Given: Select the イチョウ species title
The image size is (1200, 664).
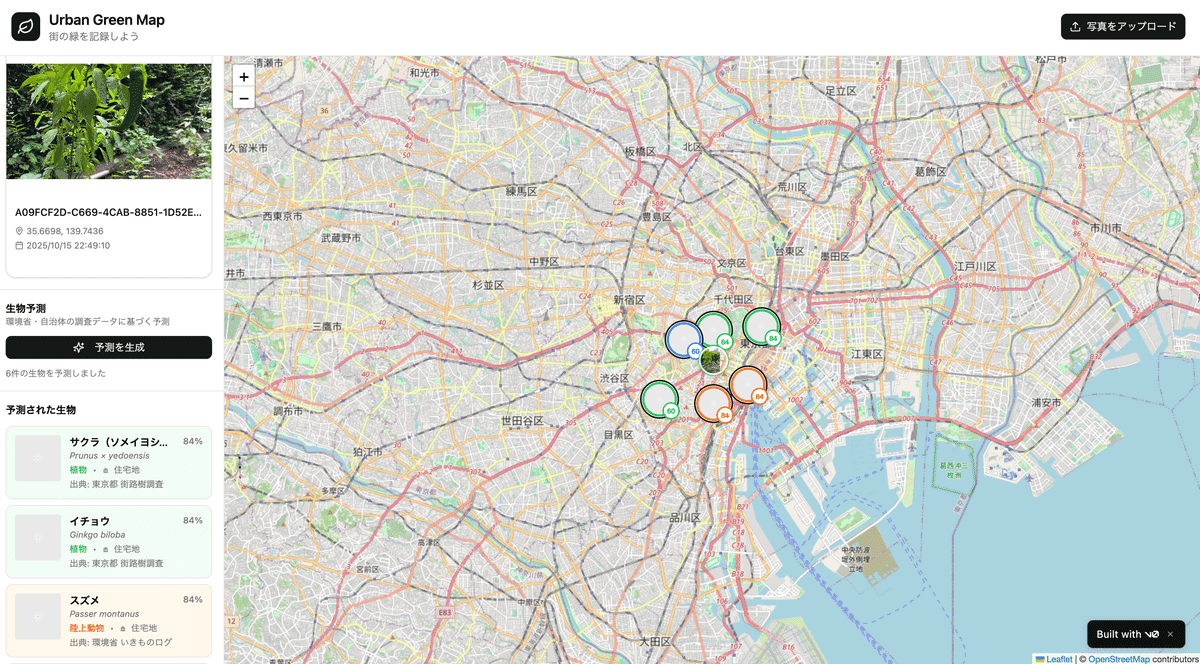Looking at the screenshot, I should (90, 521).
